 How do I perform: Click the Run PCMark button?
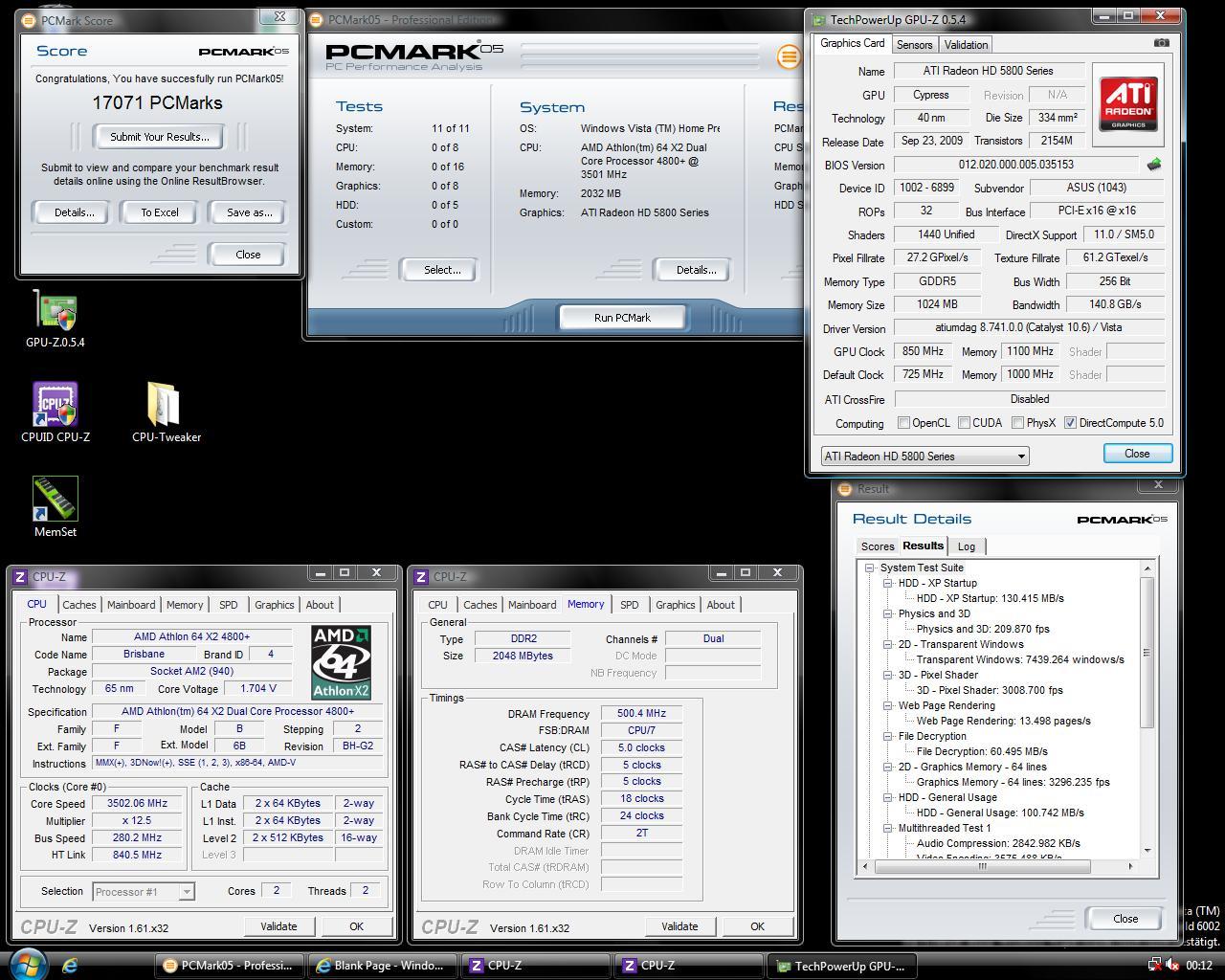click(x=622, y=318)
